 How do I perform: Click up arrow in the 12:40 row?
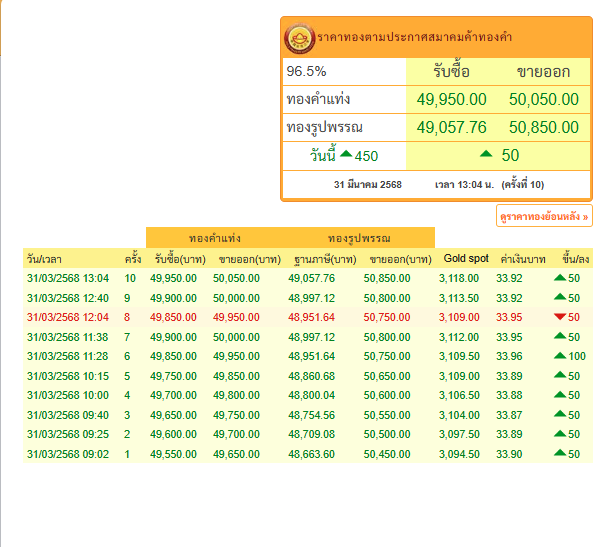pos(560,297)
